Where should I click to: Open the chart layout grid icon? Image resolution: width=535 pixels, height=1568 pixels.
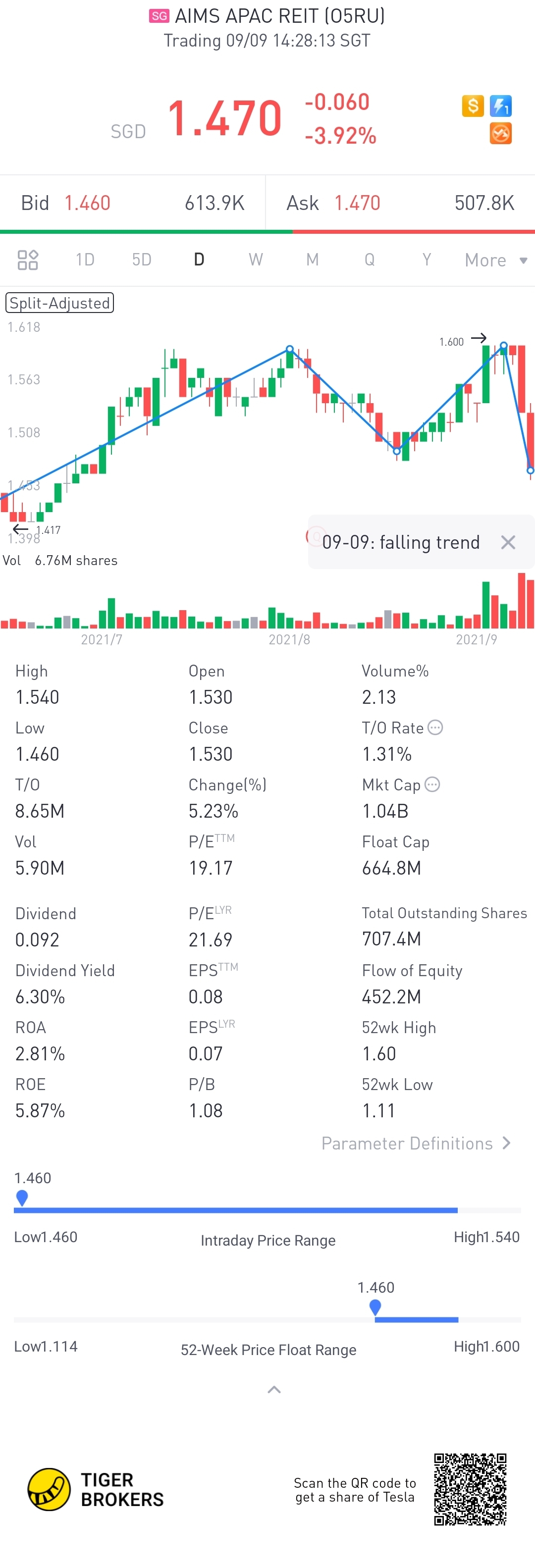pos(28,260)
